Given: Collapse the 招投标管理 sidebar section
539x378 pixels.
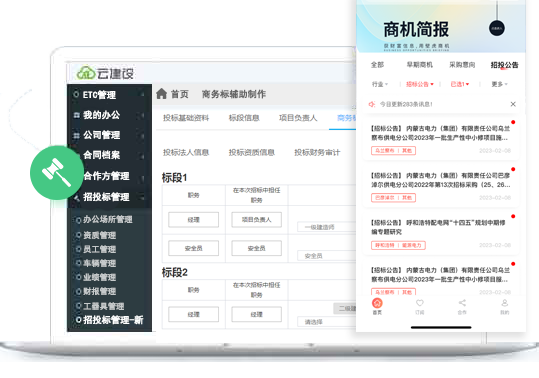Looking at the screenshot, I should (x=141, y=197).
